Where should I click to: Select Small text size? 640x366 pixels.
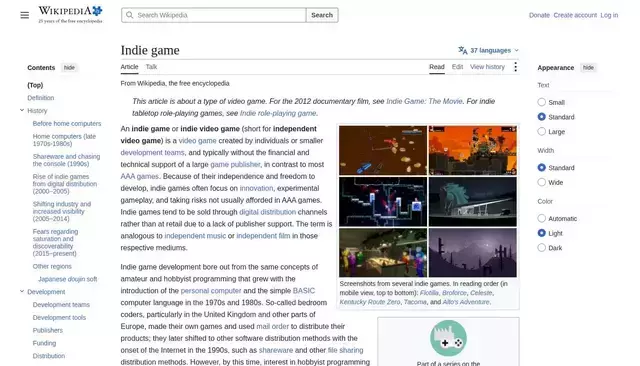(x=541, y=102)
